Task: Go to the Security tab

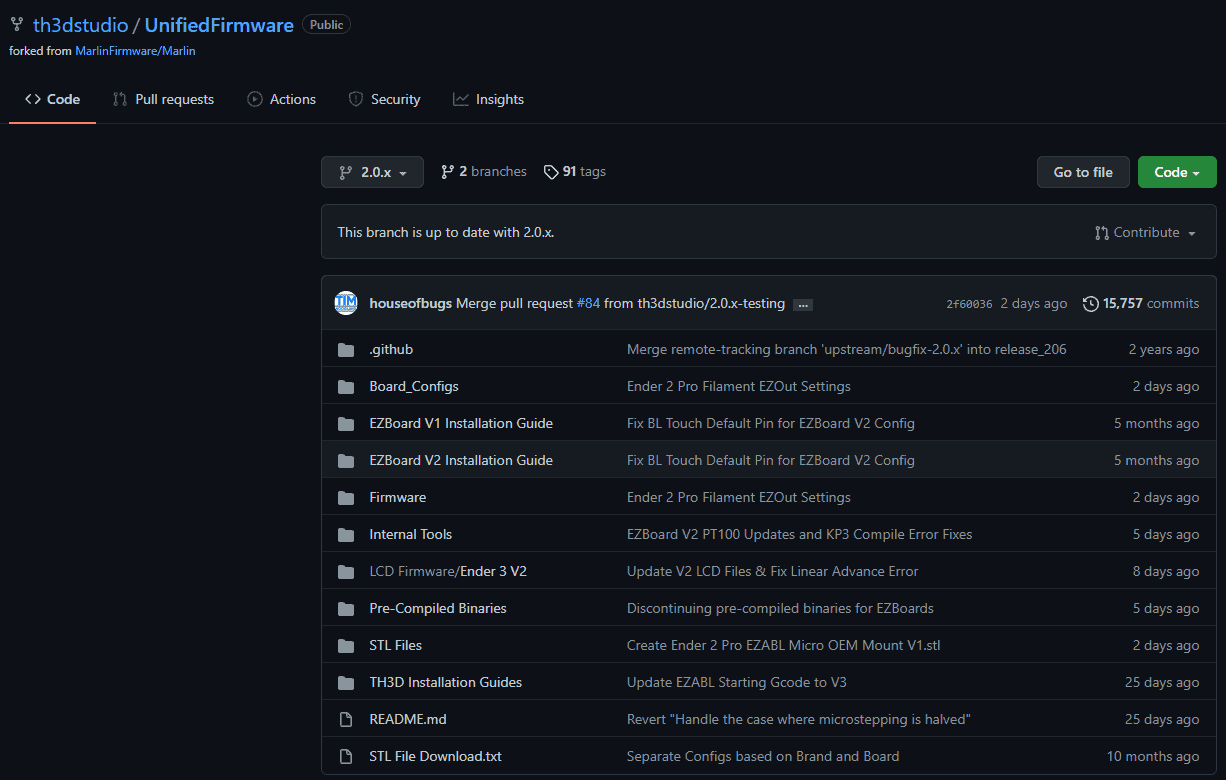Action: tap(385, 99)
